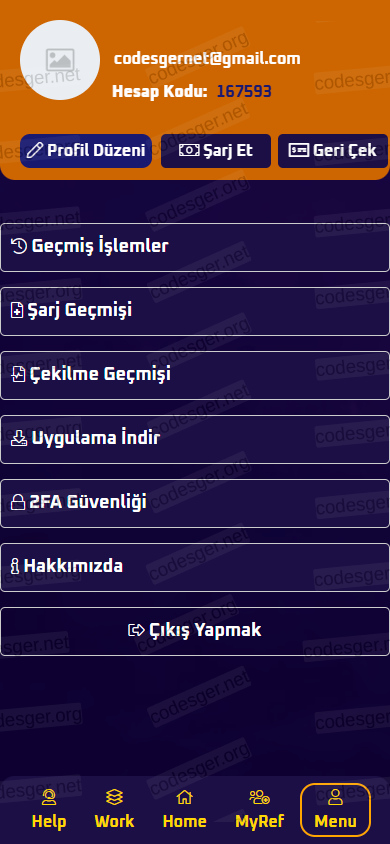Open the Şarj Geçmişi entry

pyautogui.click(x=195, y=311)
